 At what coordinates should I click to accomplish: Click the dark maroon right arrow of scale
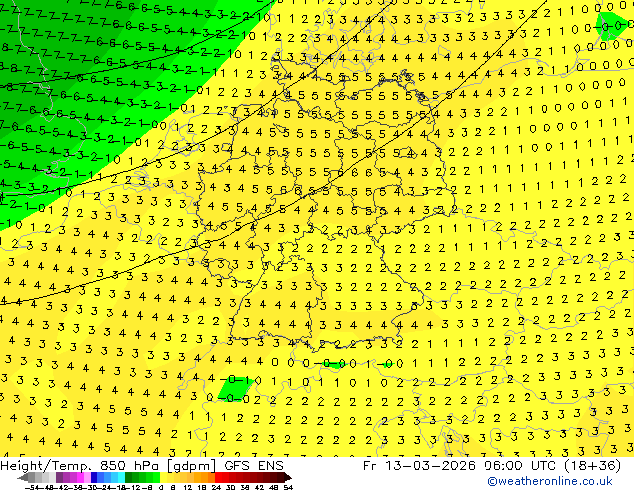(288, 477)
